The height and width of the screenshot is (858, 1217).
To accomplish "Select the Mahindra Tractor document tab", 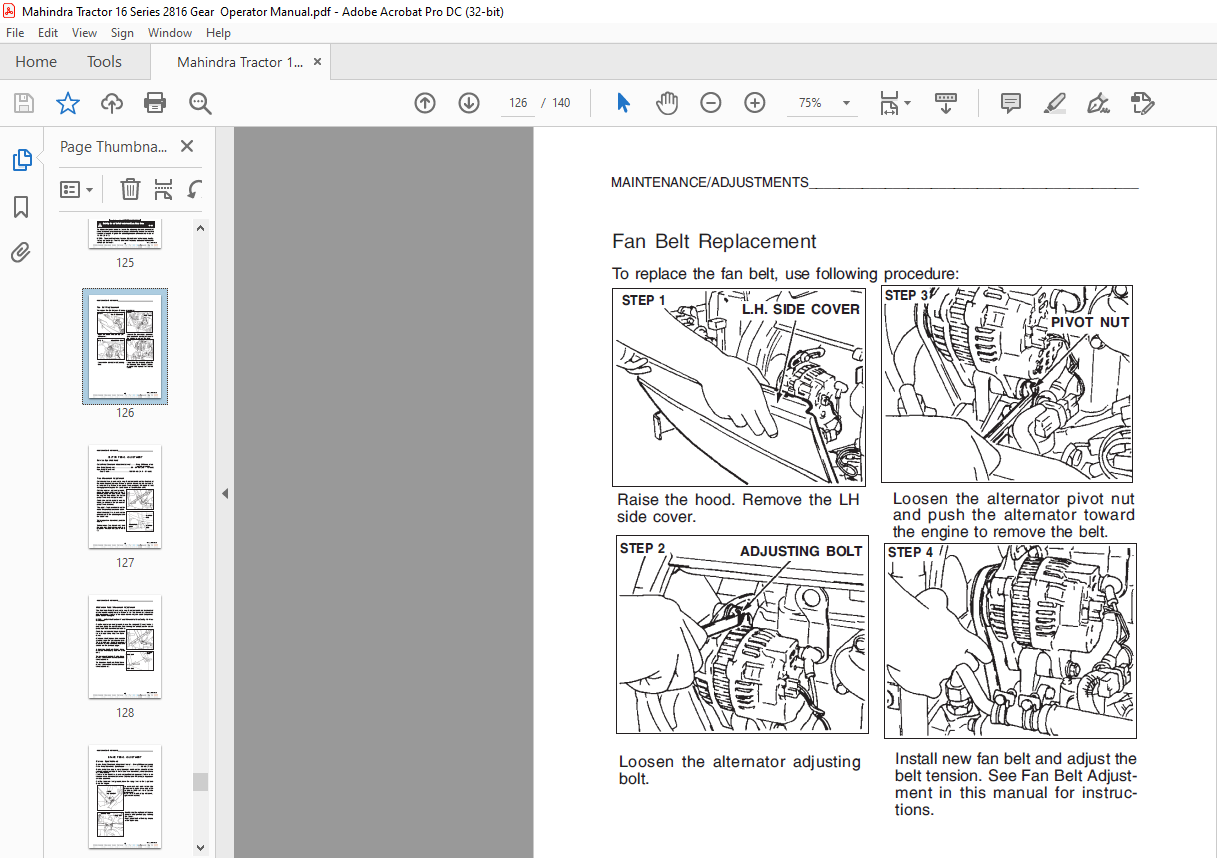I will [240, 62].
